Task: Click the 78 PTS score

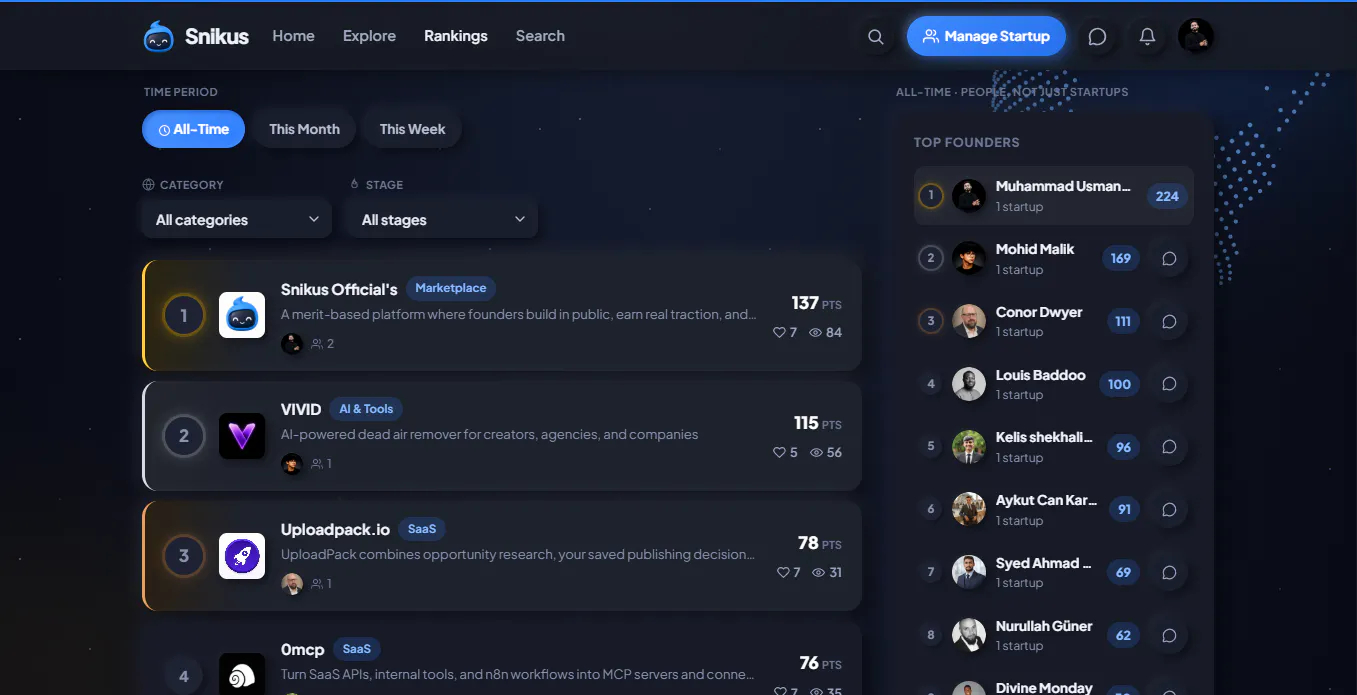Action: point(819,543)
